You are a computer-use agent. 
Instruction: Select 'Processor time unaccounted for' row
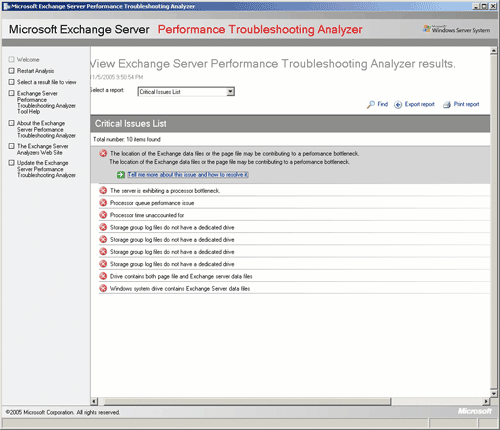click(x=294, y=215)
